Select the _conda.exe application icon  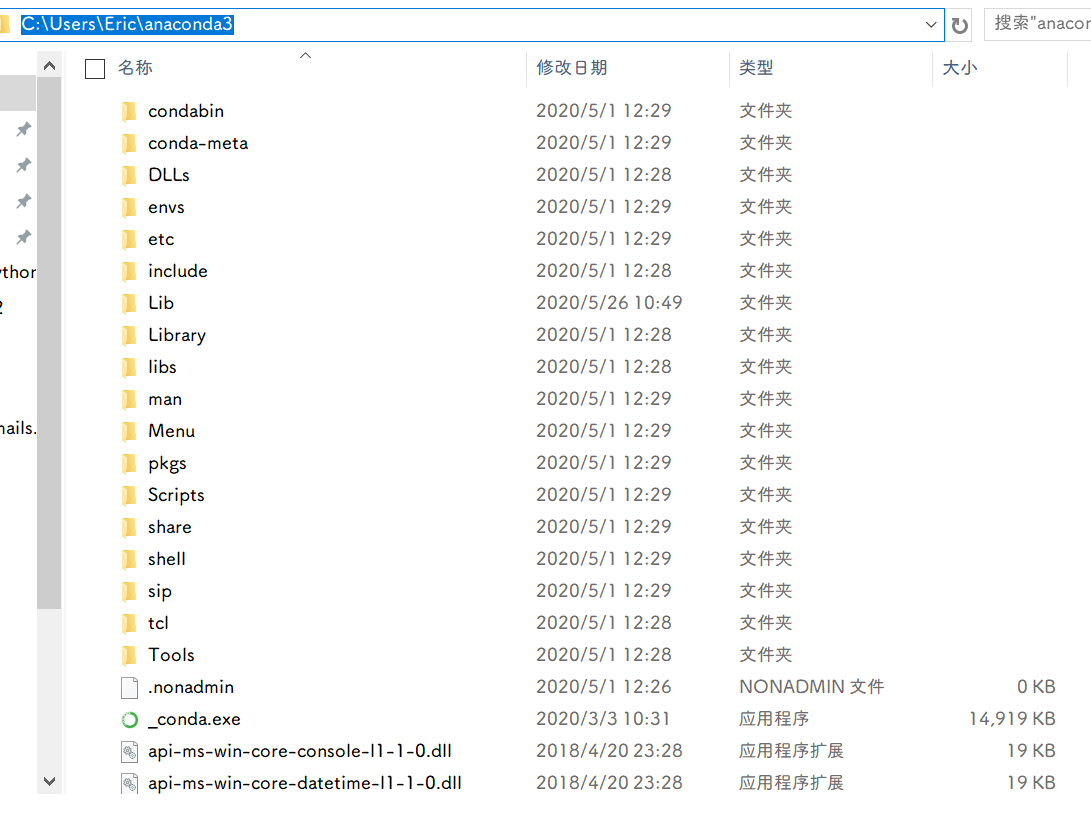pos(129,719)
